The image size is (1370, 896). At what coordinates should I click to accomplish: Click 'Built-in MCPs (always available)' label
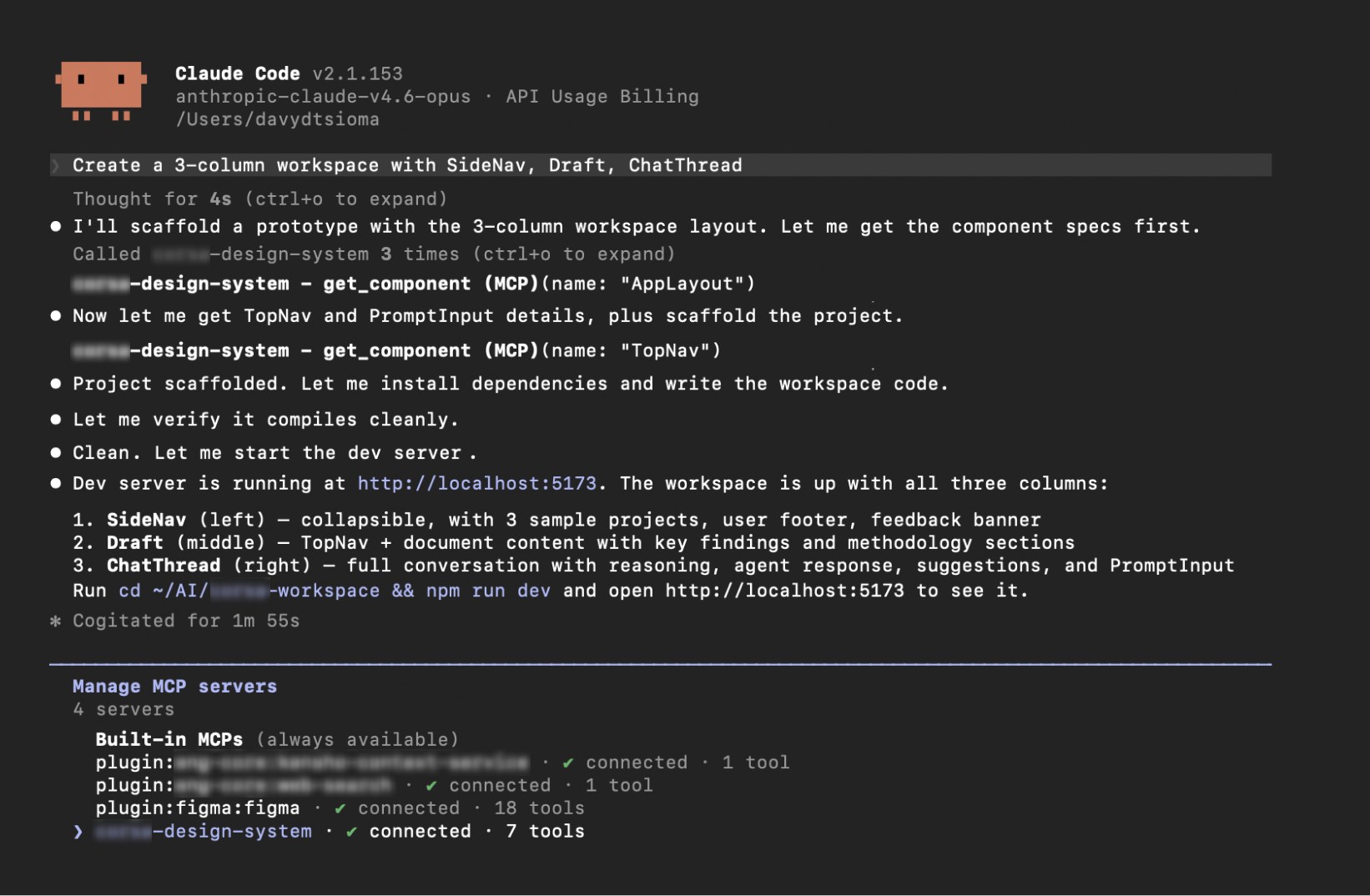277,740
